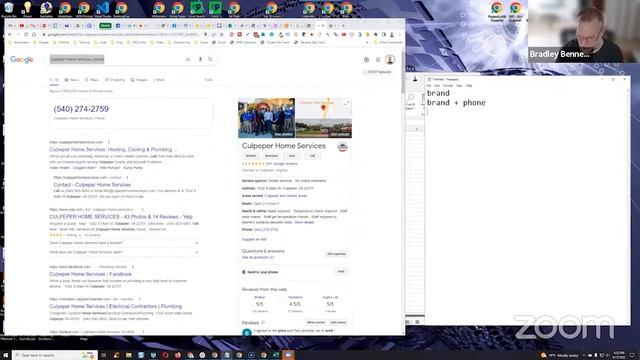Open the Google apps grid
Image resolution: width=640 pixels, height=360 pixels.
coord(378,60)
